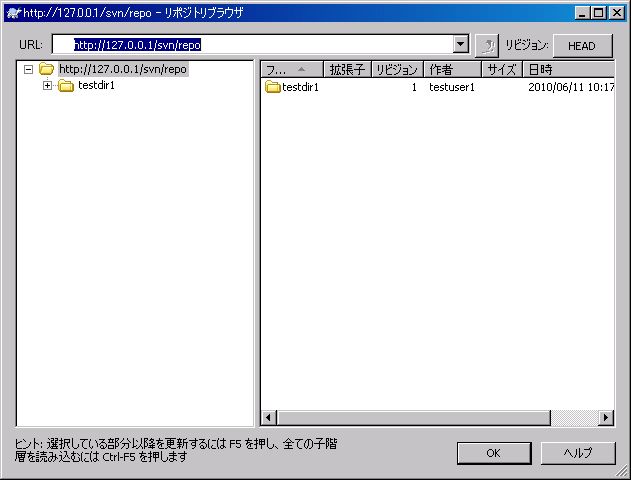Collapse the http://127.0.0.1/svn/repo root node
This screenshot has width=631, height=480.
pos(28,70)
